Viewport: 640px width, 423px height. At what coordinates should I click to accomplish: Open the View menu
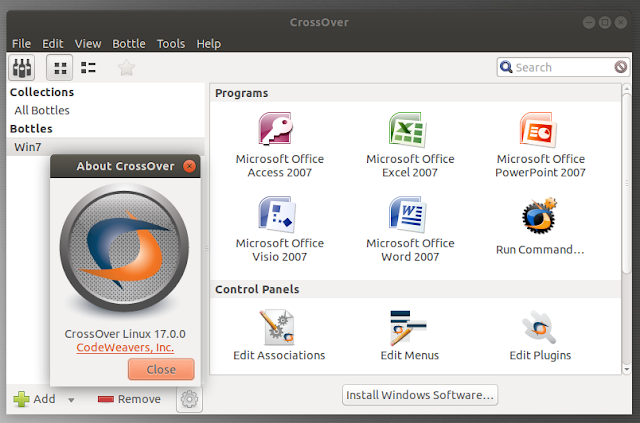coord(88,44)
